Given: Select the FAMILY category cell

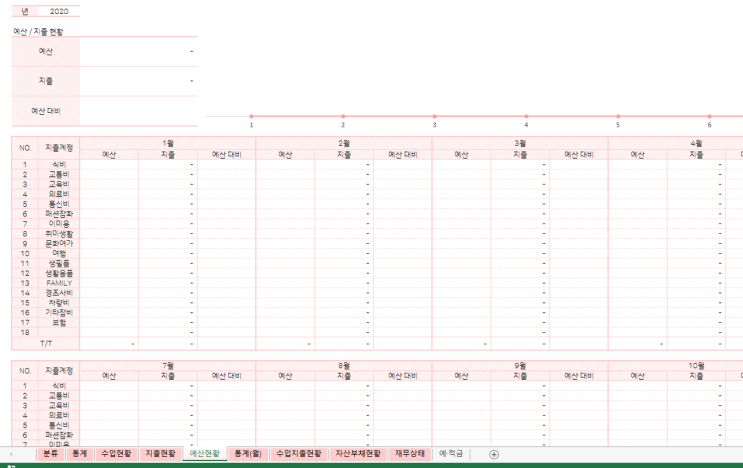Looking at the screenshot, I should [59, 283].
